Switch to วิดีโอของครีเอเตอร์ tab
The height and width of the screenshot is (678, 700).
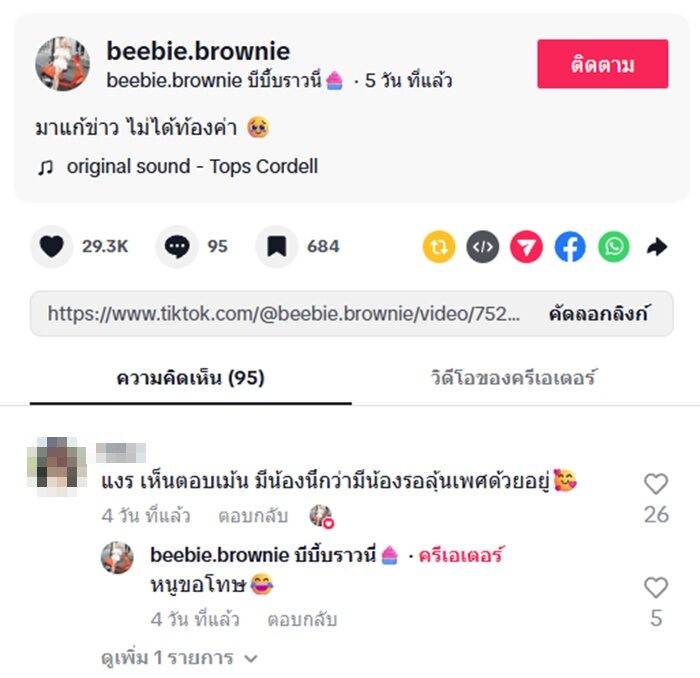(513, 378)
